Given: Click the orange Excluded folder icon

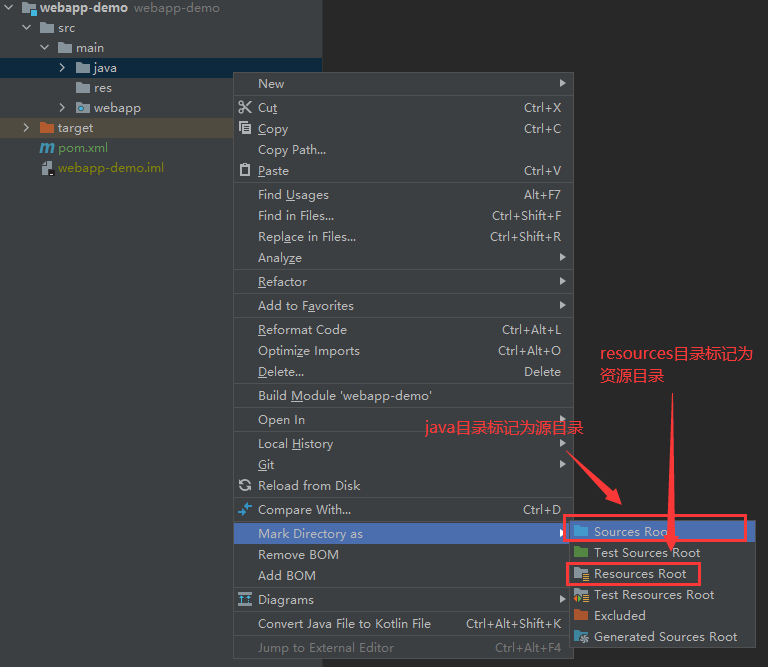Looking at the screenshot, I should click(x=581, y=615).
